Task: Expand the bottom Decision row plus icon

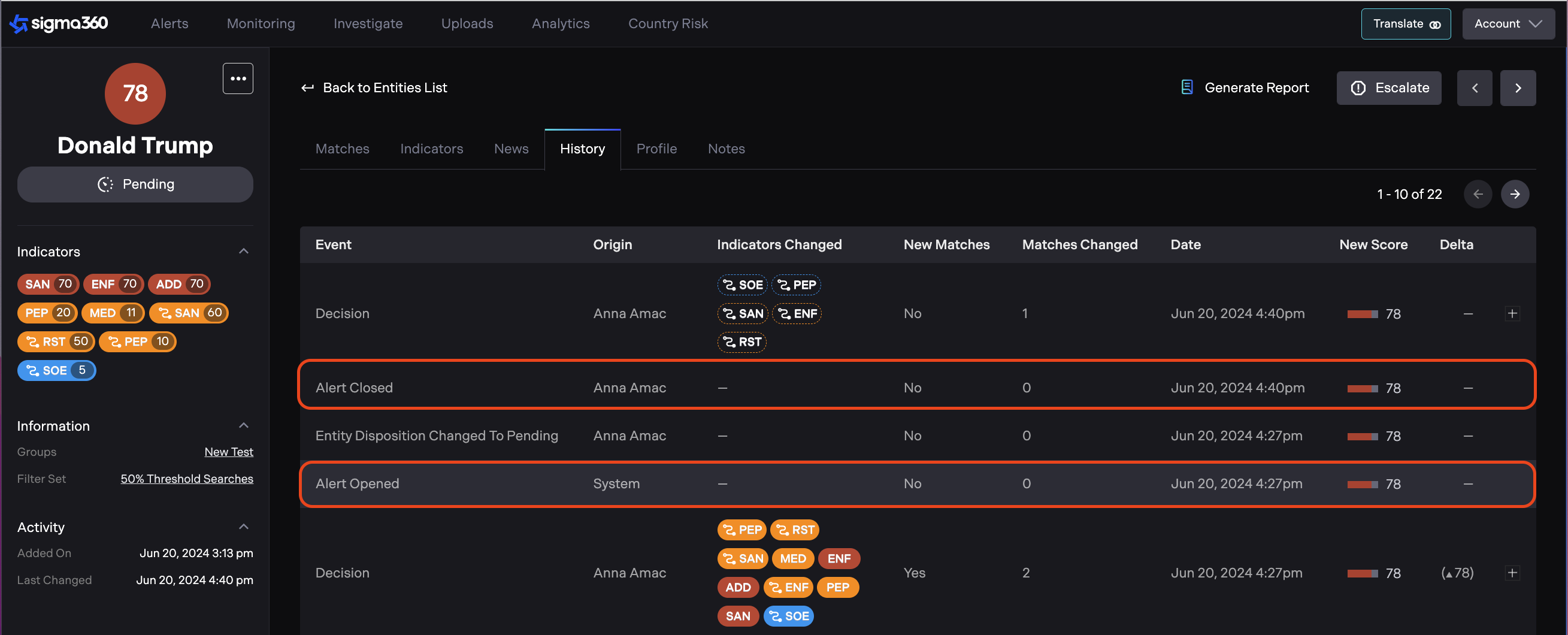Action: pyautogui.click(x=1512, y=573)
